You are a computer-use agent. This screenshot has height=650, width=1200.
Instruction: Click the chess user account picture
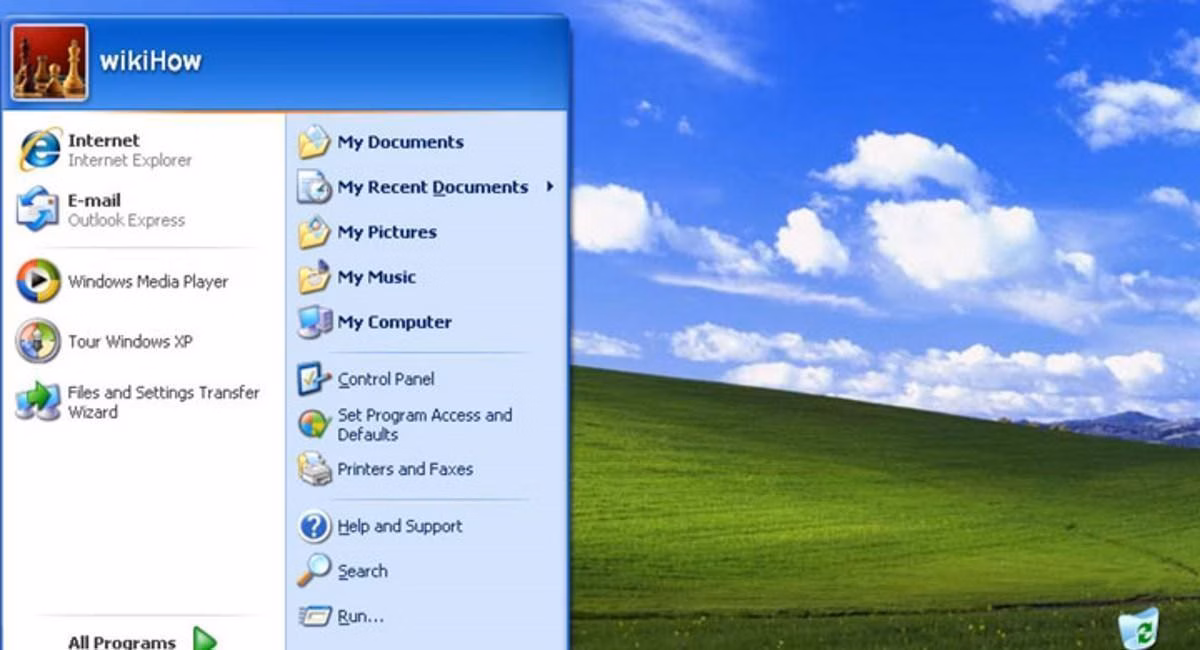coord(50,63)
